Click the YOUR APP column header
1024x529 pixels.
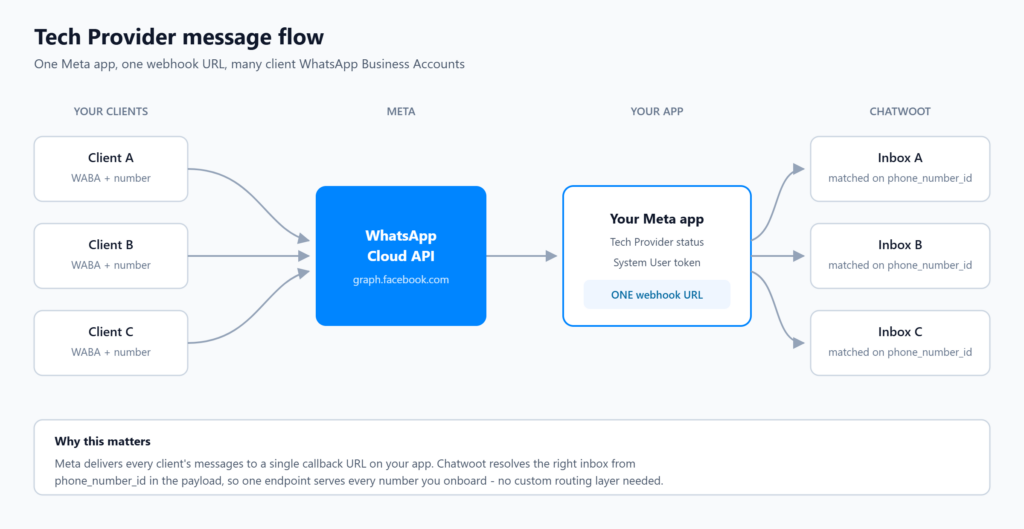(657, 111)
